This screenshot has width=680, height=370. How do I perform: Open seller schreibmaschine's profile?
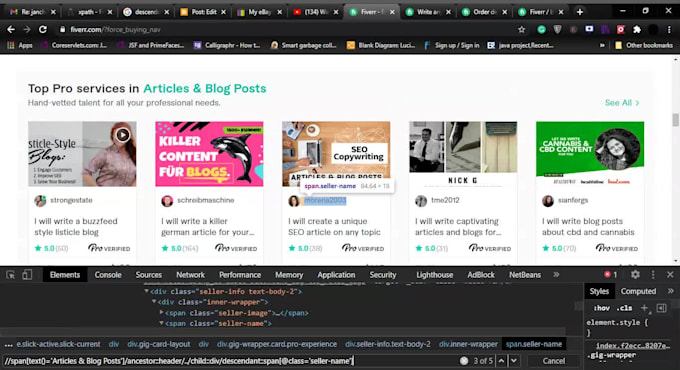pos(206,200)
